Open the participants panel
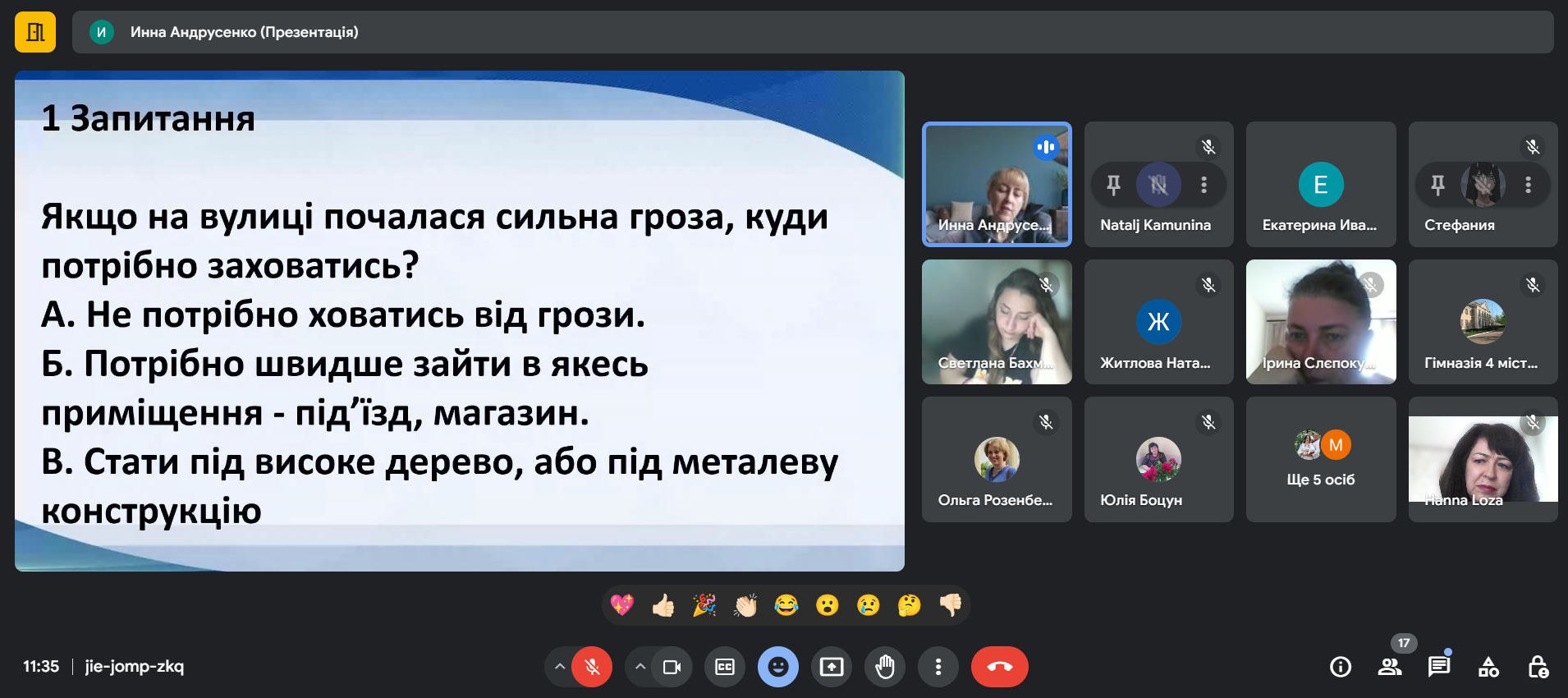The width and height of the screenshot is (1568, 698). 1389,667
